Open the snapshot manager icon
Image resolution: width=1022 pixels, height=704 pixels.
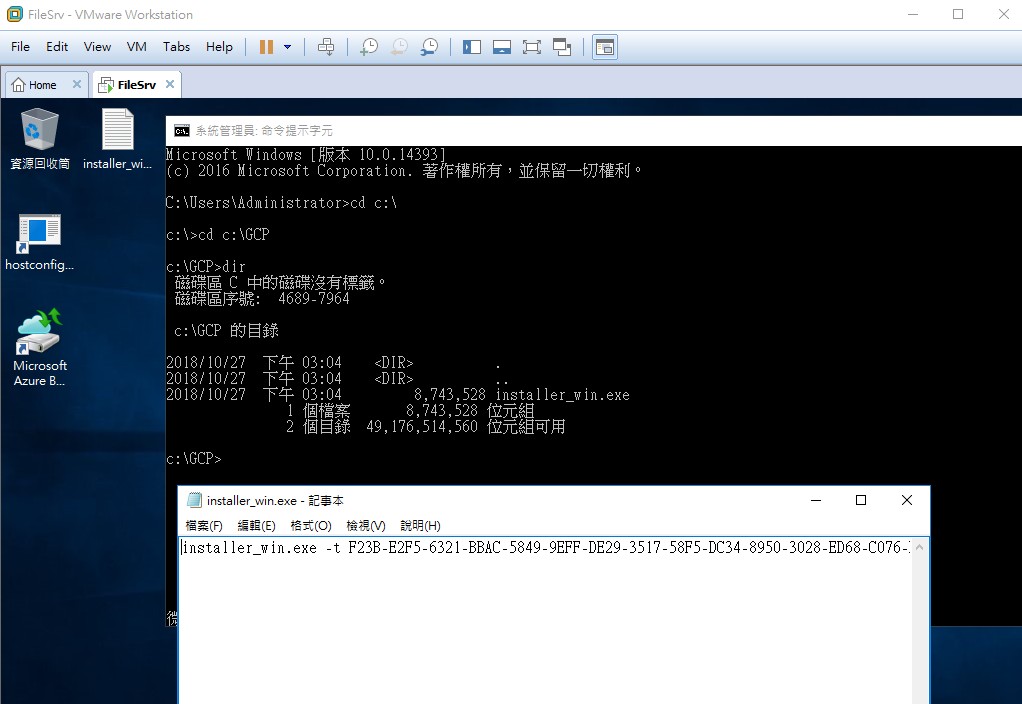(x=430, y=47)
